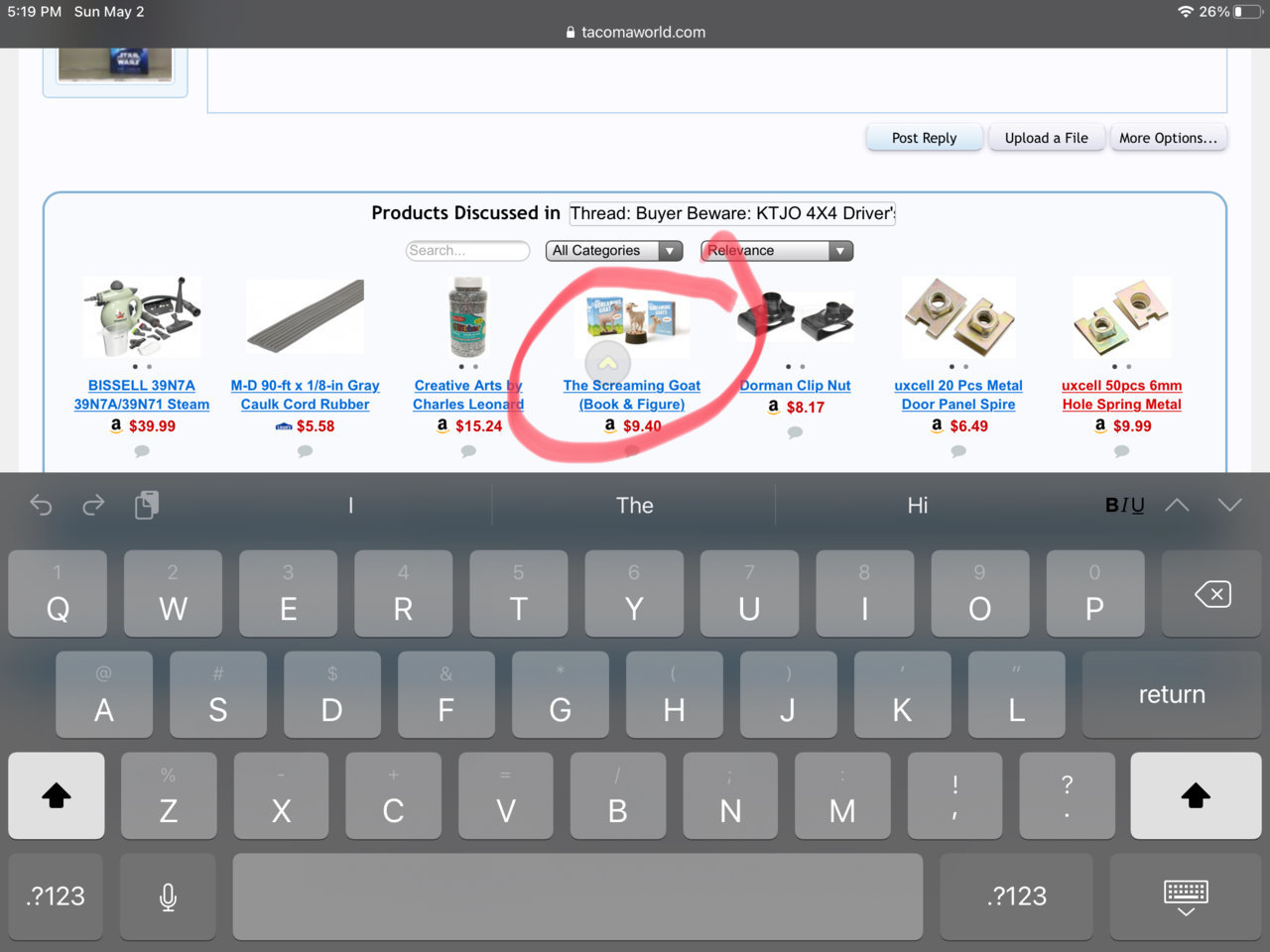Open the BIU text formatting options
Image resolution: width=1270 pixels, height=952 pixels.
point(1124,505)
